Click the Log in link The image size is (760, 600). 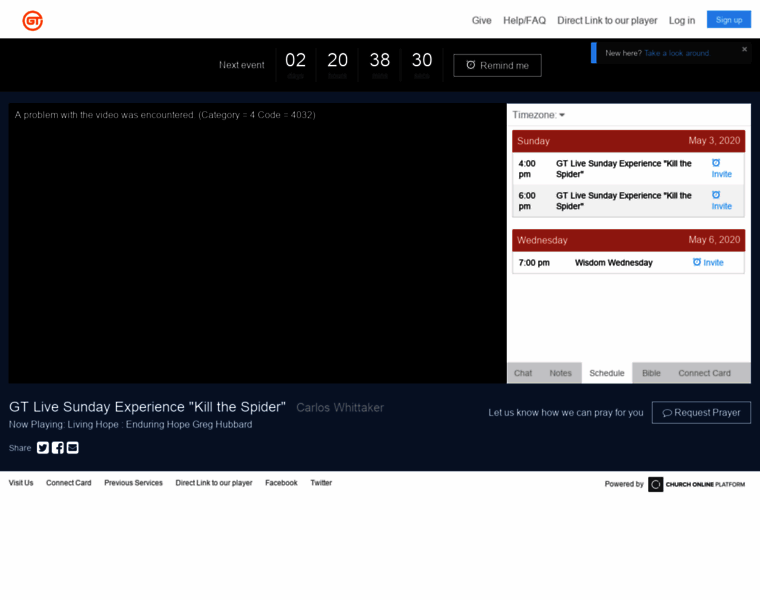click(681, 20)
